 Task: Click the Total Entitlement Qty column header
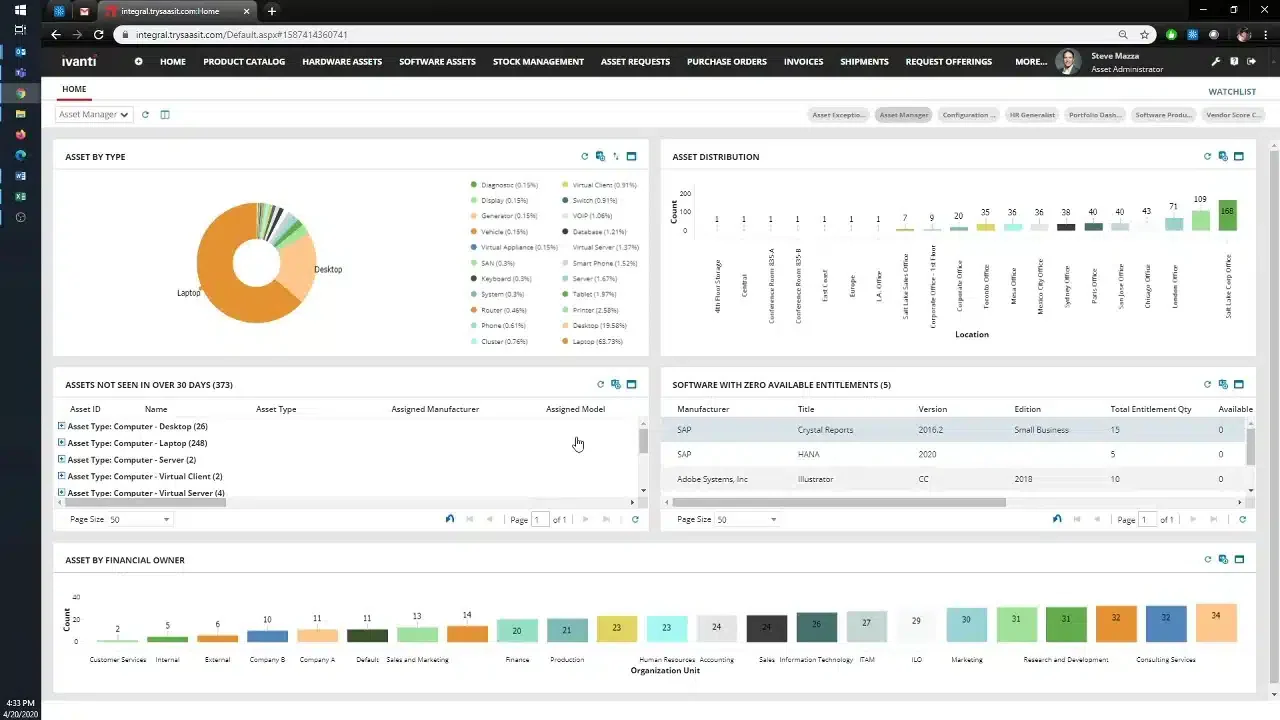point(1151,409)
